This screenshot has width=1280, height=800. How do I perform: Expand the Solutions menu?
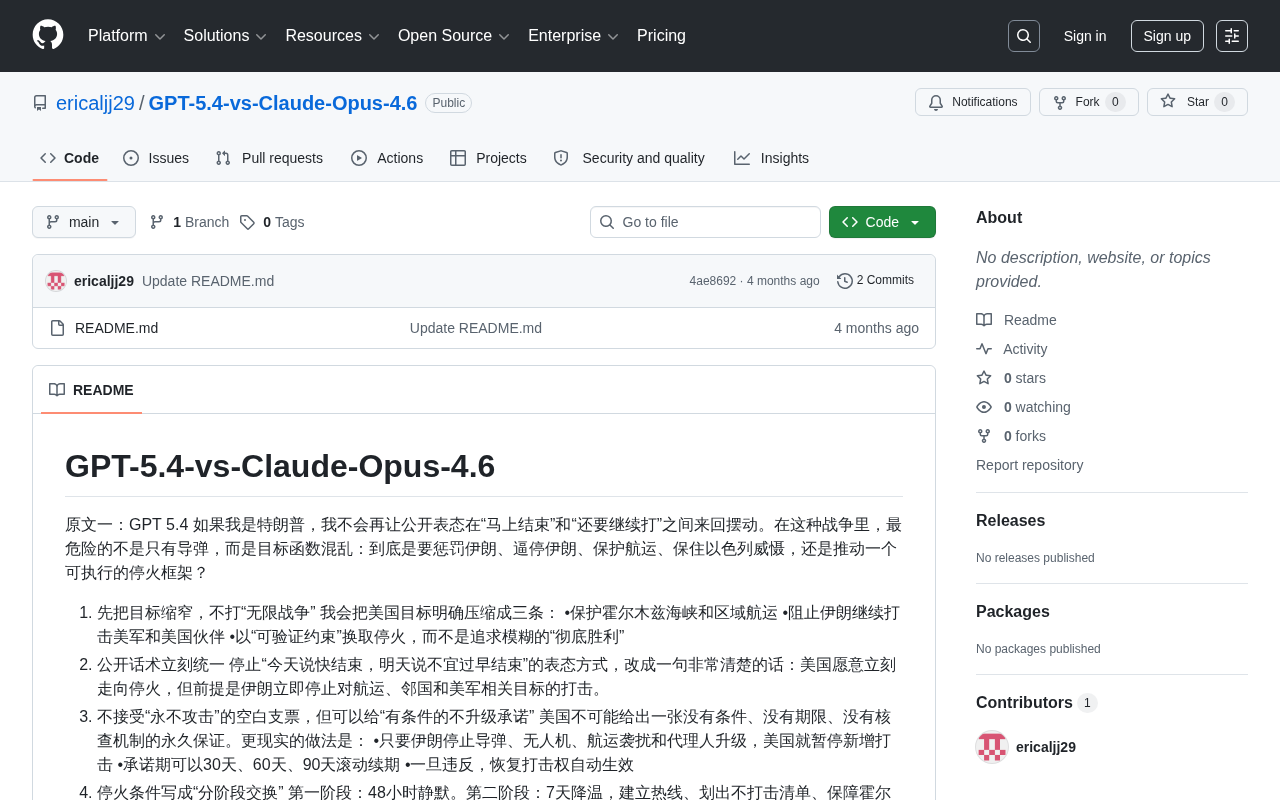[225, 36]
